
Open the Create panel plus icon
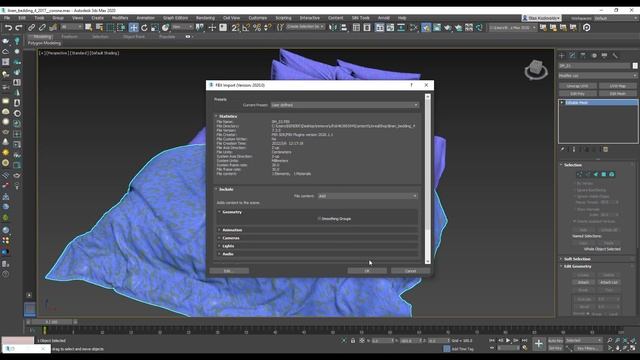coord(562,56)
